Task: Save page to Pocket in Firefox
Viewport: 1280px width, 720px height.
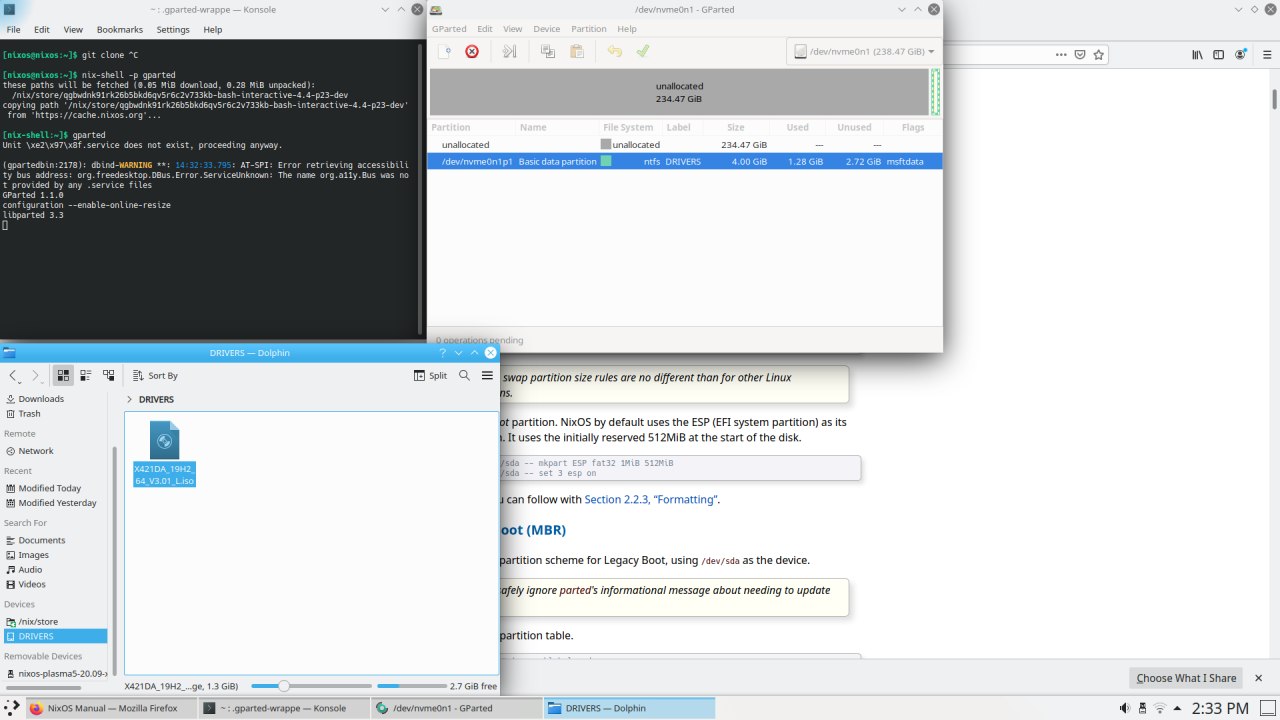Action: (x=1079, y=55)
